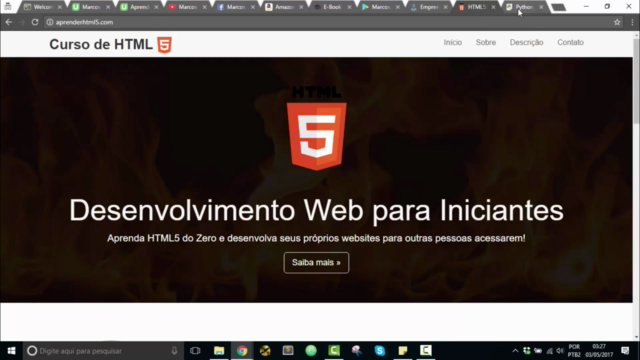Go back to the previous page
The image size is (640, 360).
pyautogui.click(x=9, y=22)
